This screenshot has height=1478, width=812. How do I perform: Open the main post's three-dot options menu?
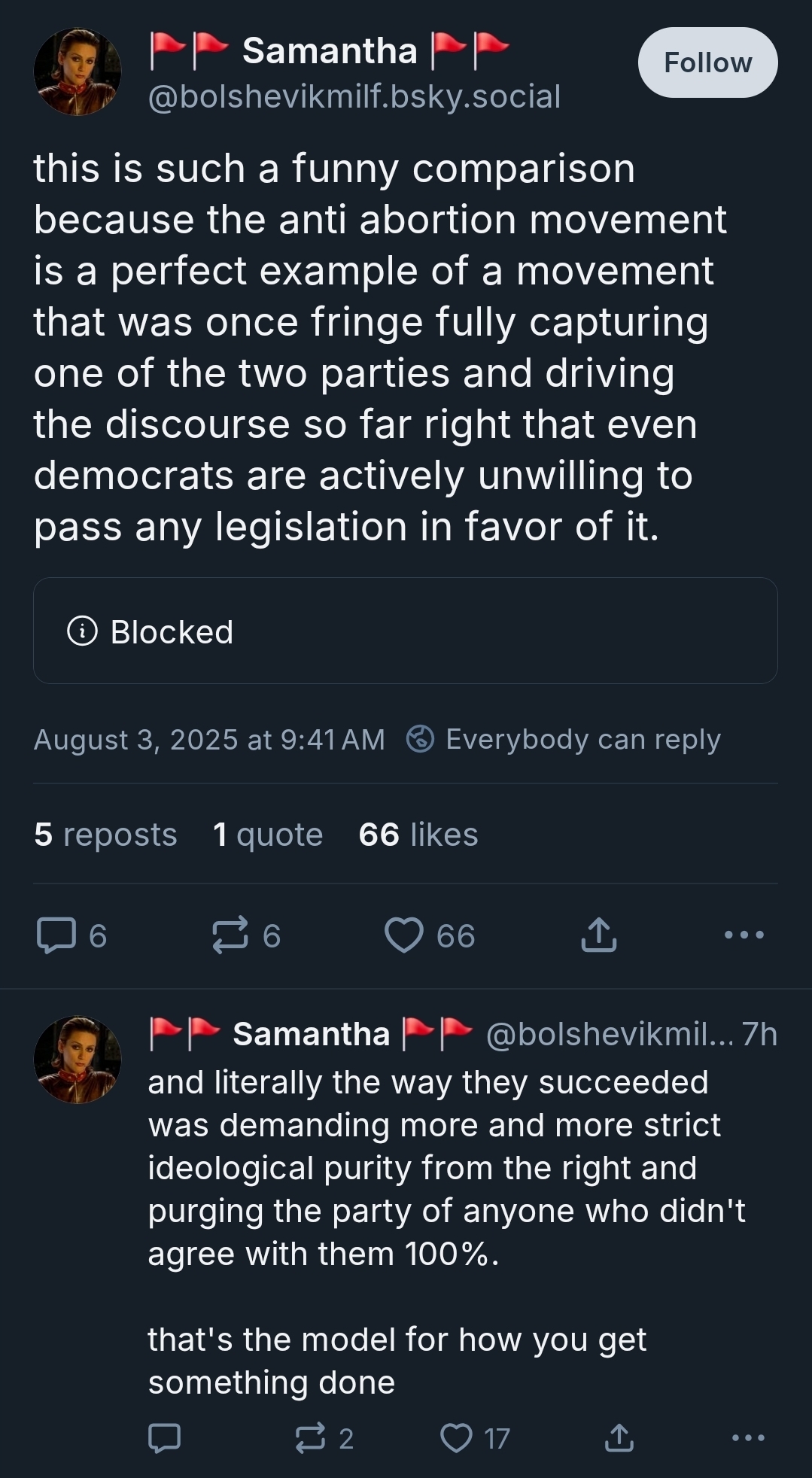click(x=744, y=935)
